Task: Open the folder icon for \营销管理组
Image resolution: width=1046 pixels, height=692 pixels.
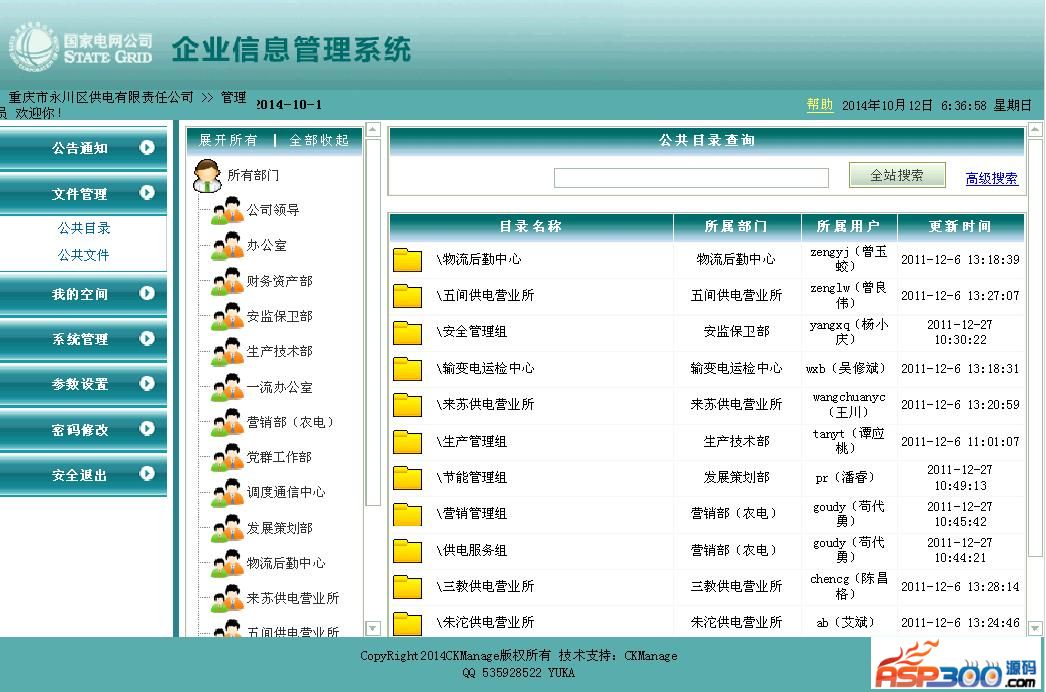Action: [x=408, y=513]
